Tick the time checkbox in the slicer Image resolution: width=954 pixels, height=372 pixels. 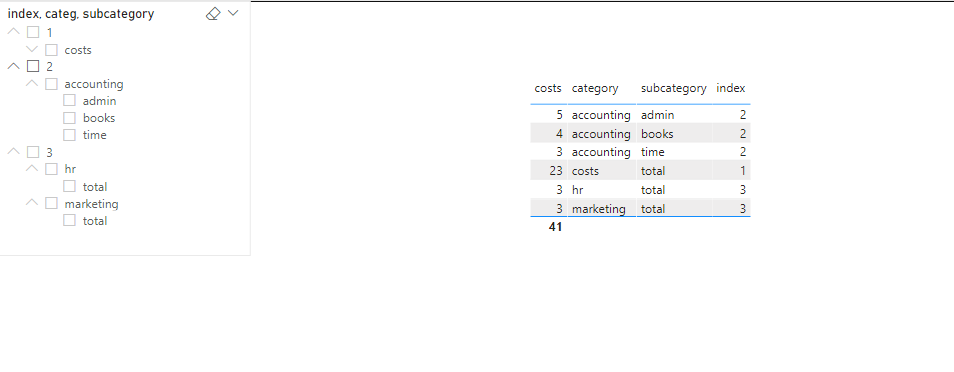click(69, 135)
